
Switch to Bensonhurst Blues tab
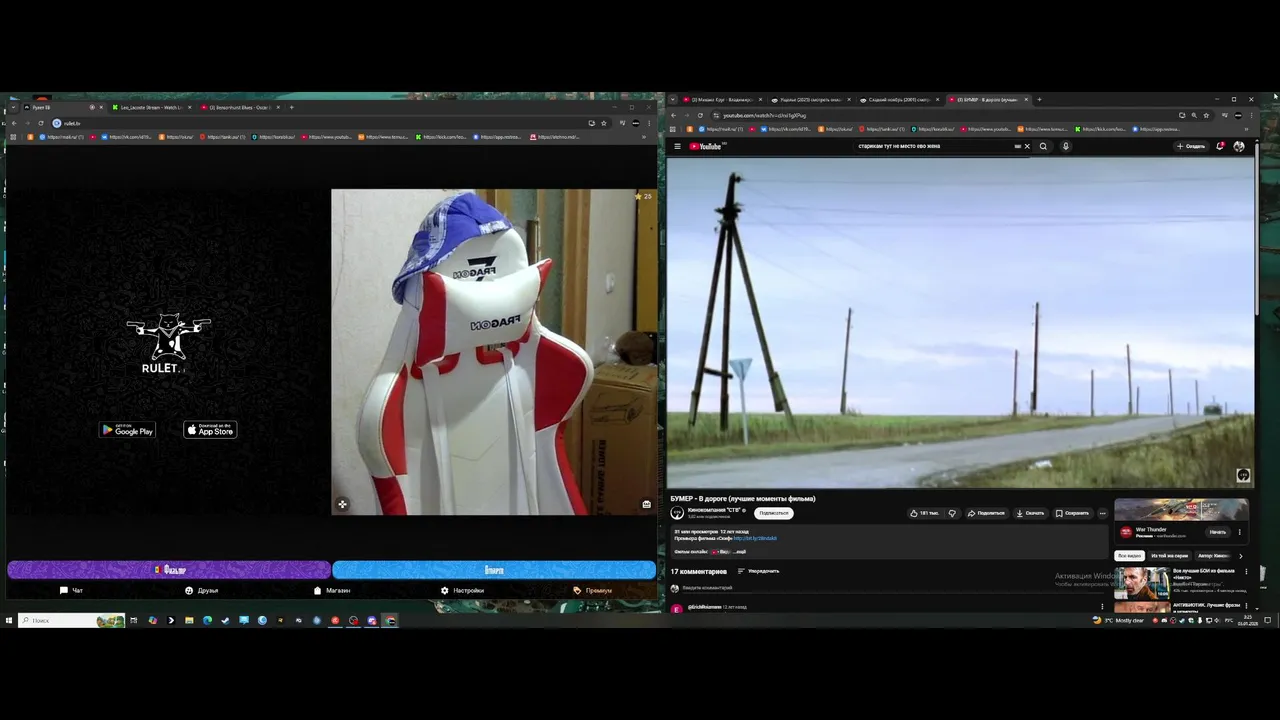(240, 107)
